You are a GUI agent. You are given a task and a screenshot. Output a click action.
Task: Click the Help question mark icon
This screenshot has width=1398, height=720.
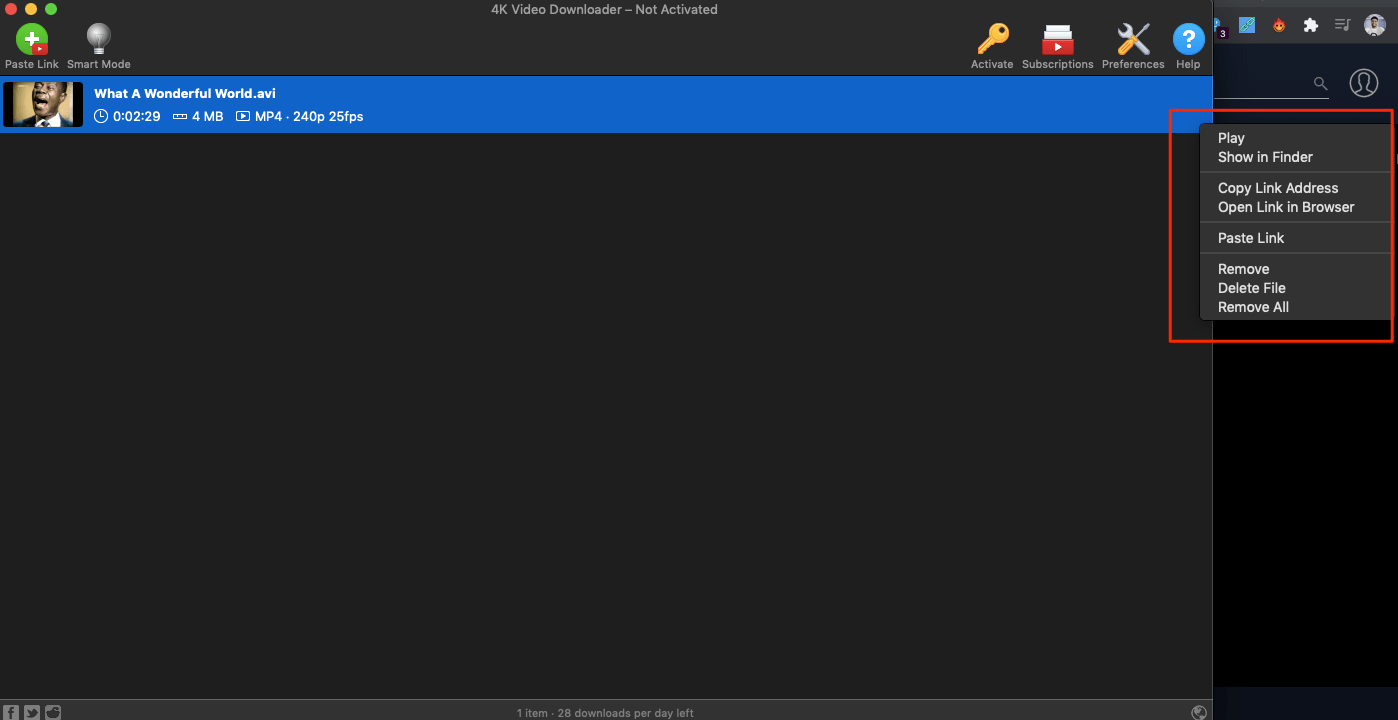(x=1188, y=41)
